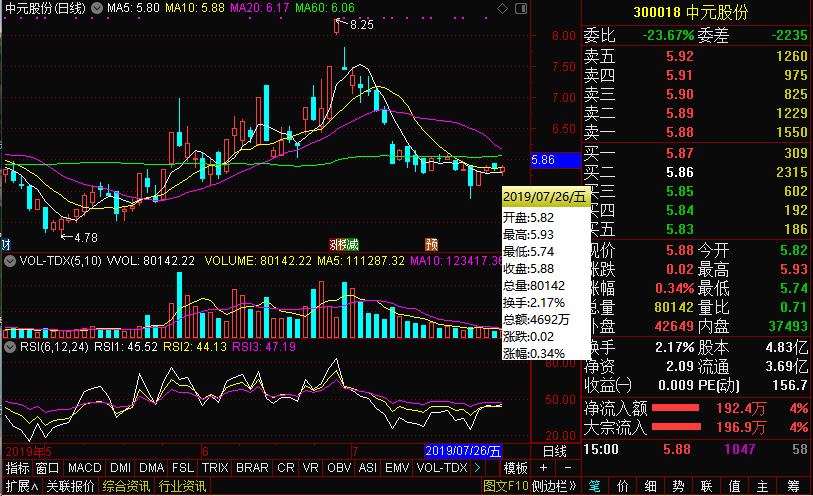Select the VR indicator tab
813x496 pixels.
(310, 468)
